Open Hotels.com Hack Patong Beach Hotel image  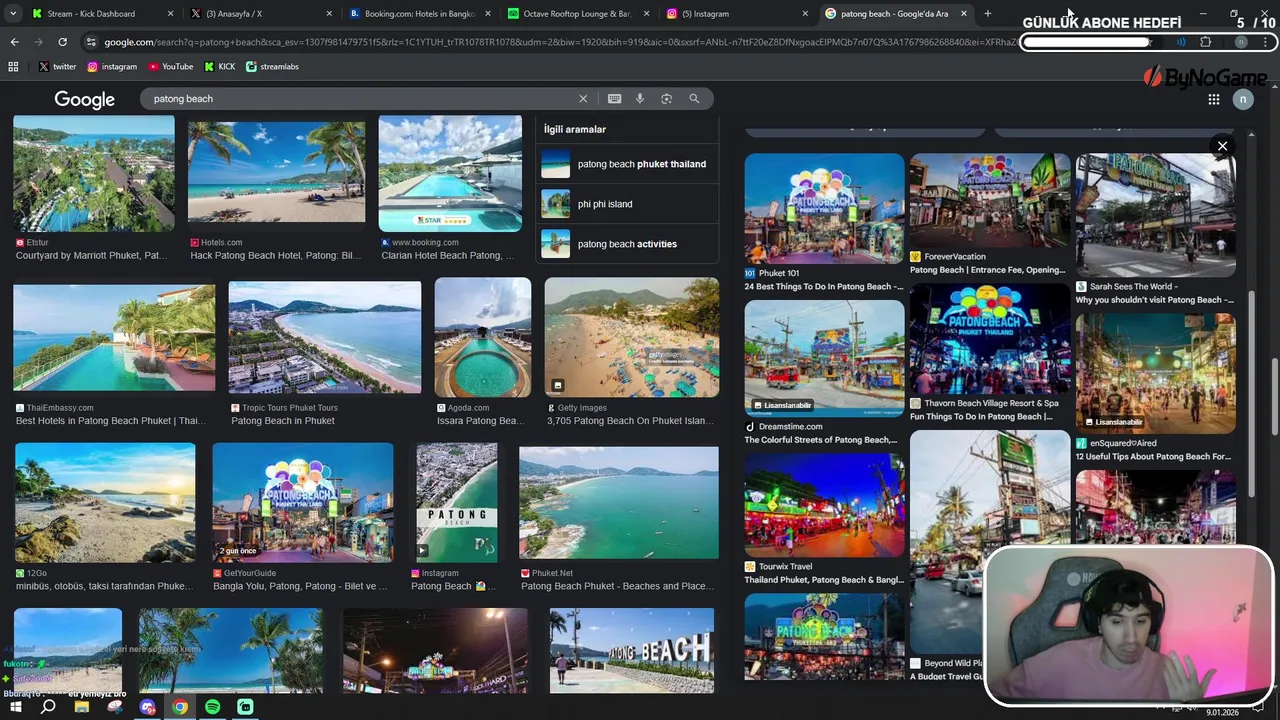276,174
